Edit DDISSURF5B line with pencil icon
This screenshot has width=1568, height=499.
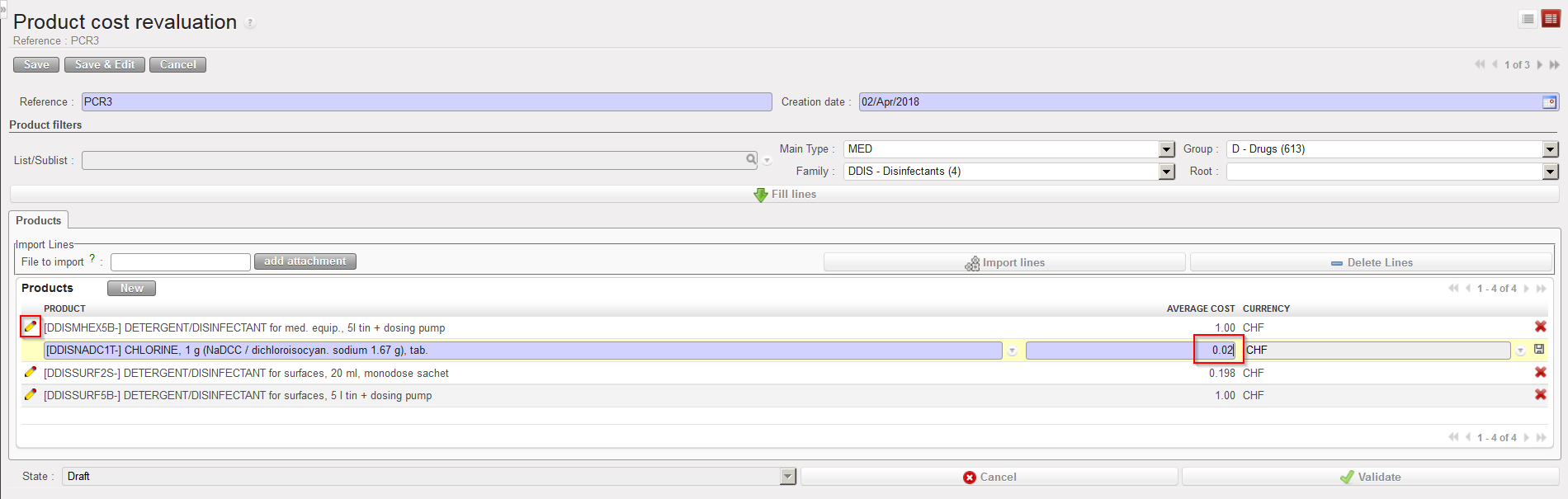[x=31, y=394]
